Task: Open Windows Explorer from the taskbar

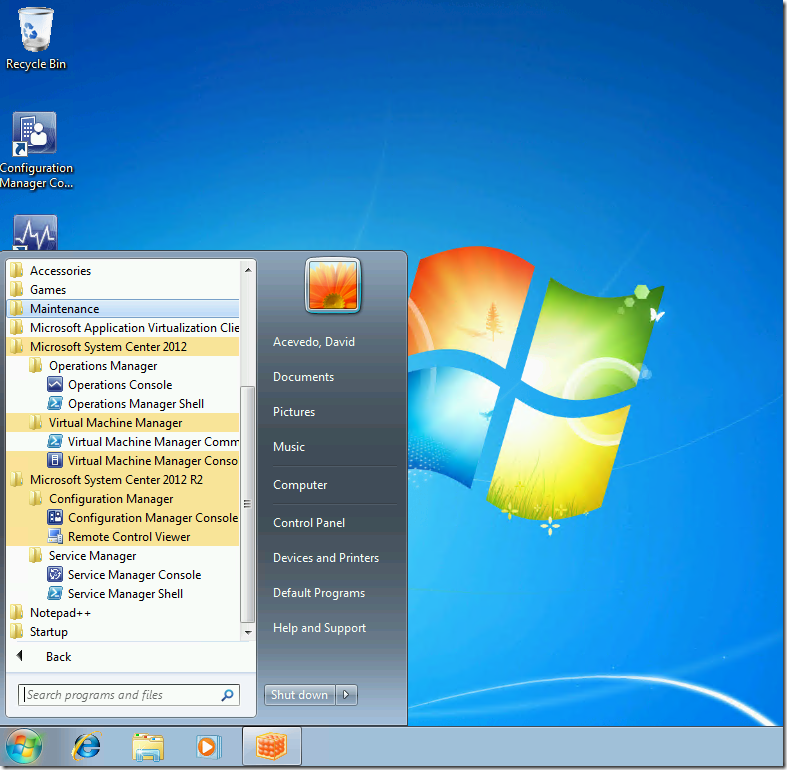Action: click(148, 746)
